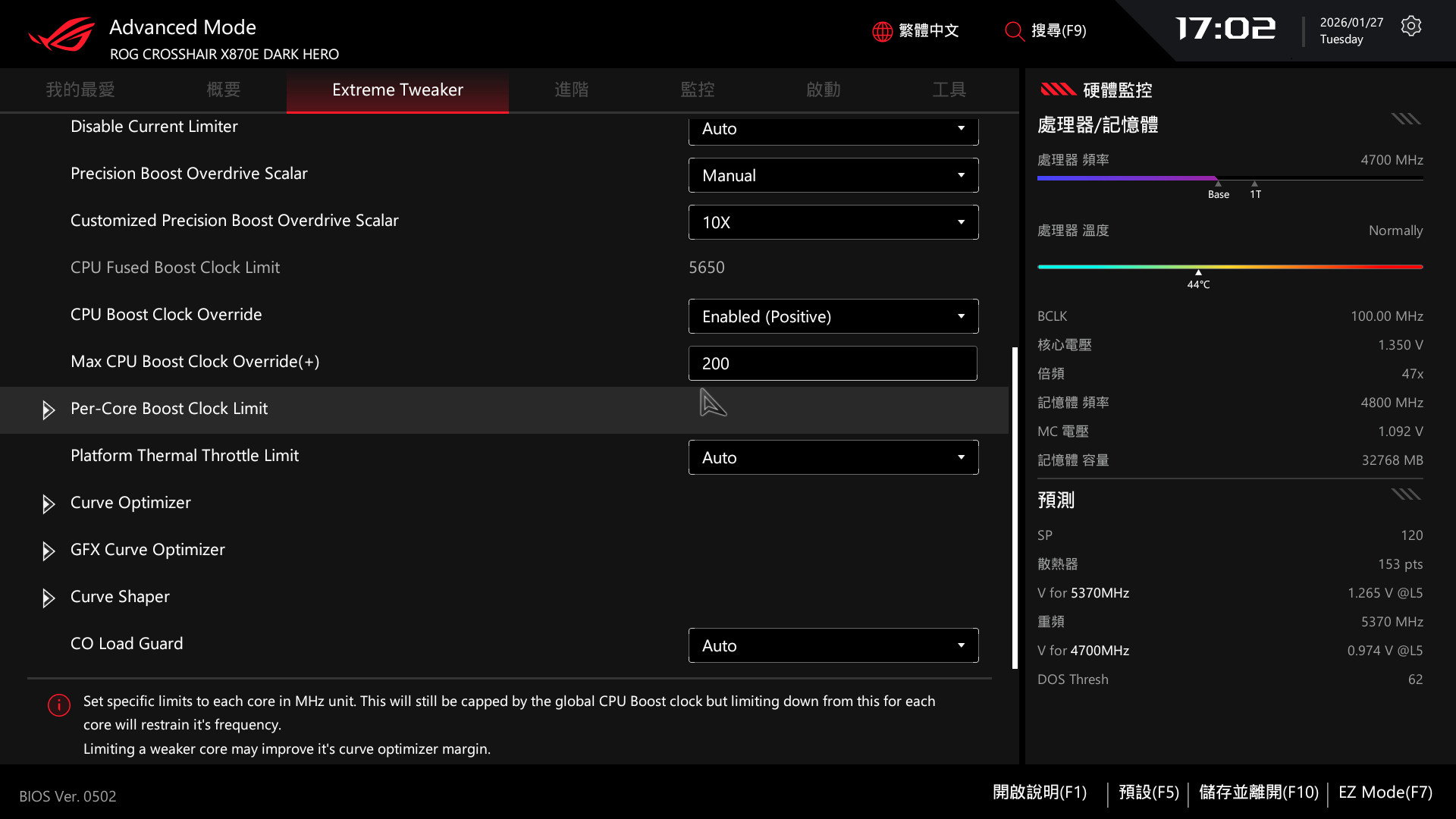
Task: Switch to the 監控 tab
Action: [x=697, y=89]
